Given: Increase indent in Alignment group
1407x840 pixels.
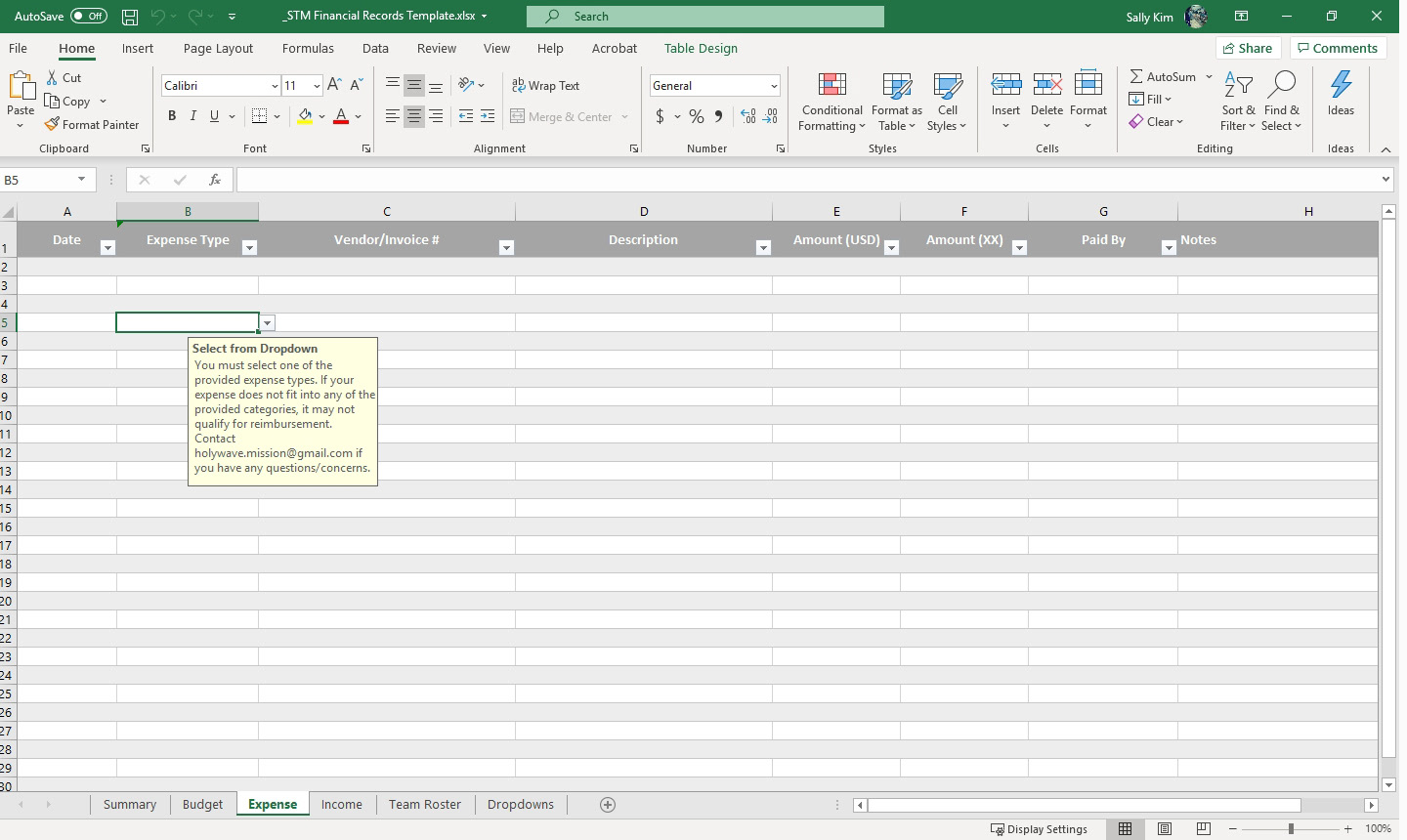Looking at the screenshot, I should pyautogui.click(x=488, y=116).
